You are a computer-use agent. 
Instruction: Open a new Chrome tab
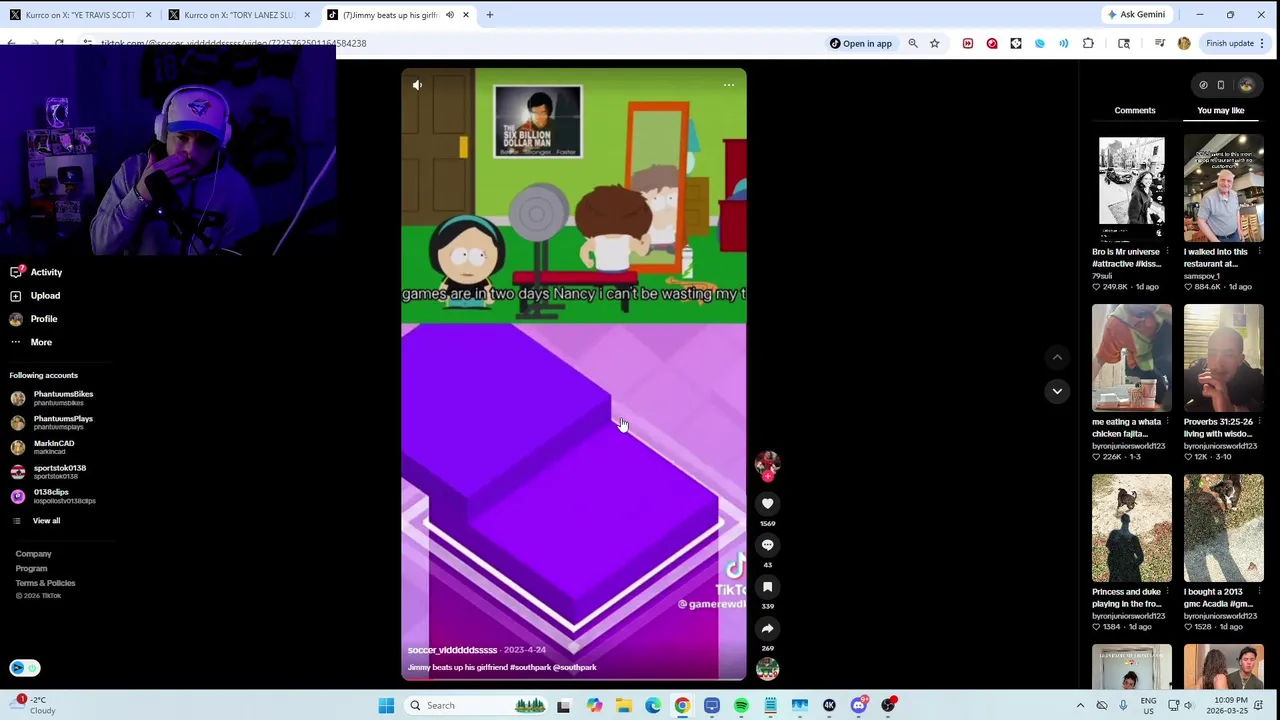pos(490,15)
